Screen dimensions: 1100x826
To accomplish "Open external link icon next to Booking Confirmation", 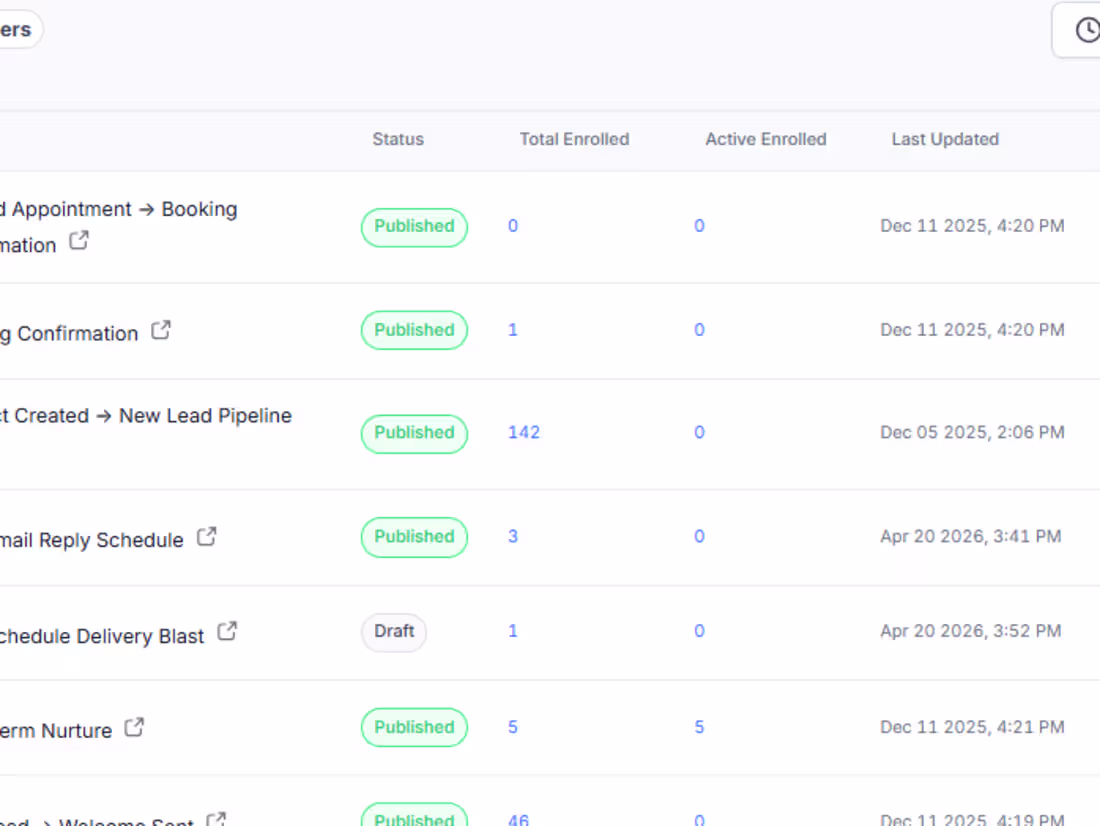I will click(161, 330).
